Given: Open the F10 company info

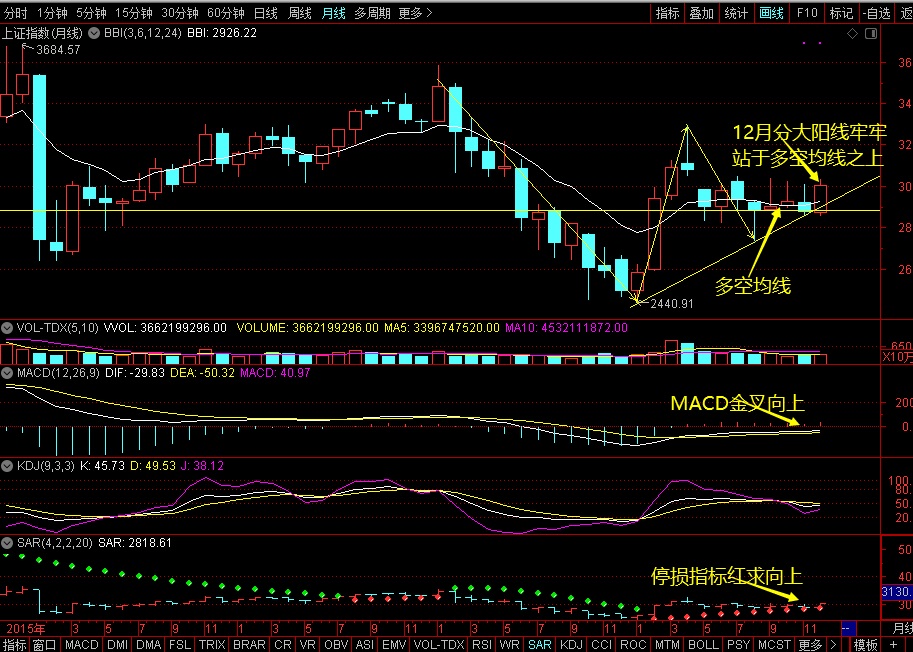Looking at the screenshot, I should 808,13.
